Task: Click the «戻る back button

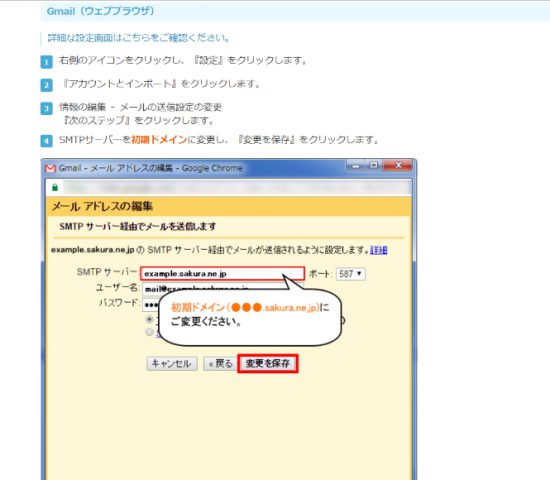Action: coord(220,364)
